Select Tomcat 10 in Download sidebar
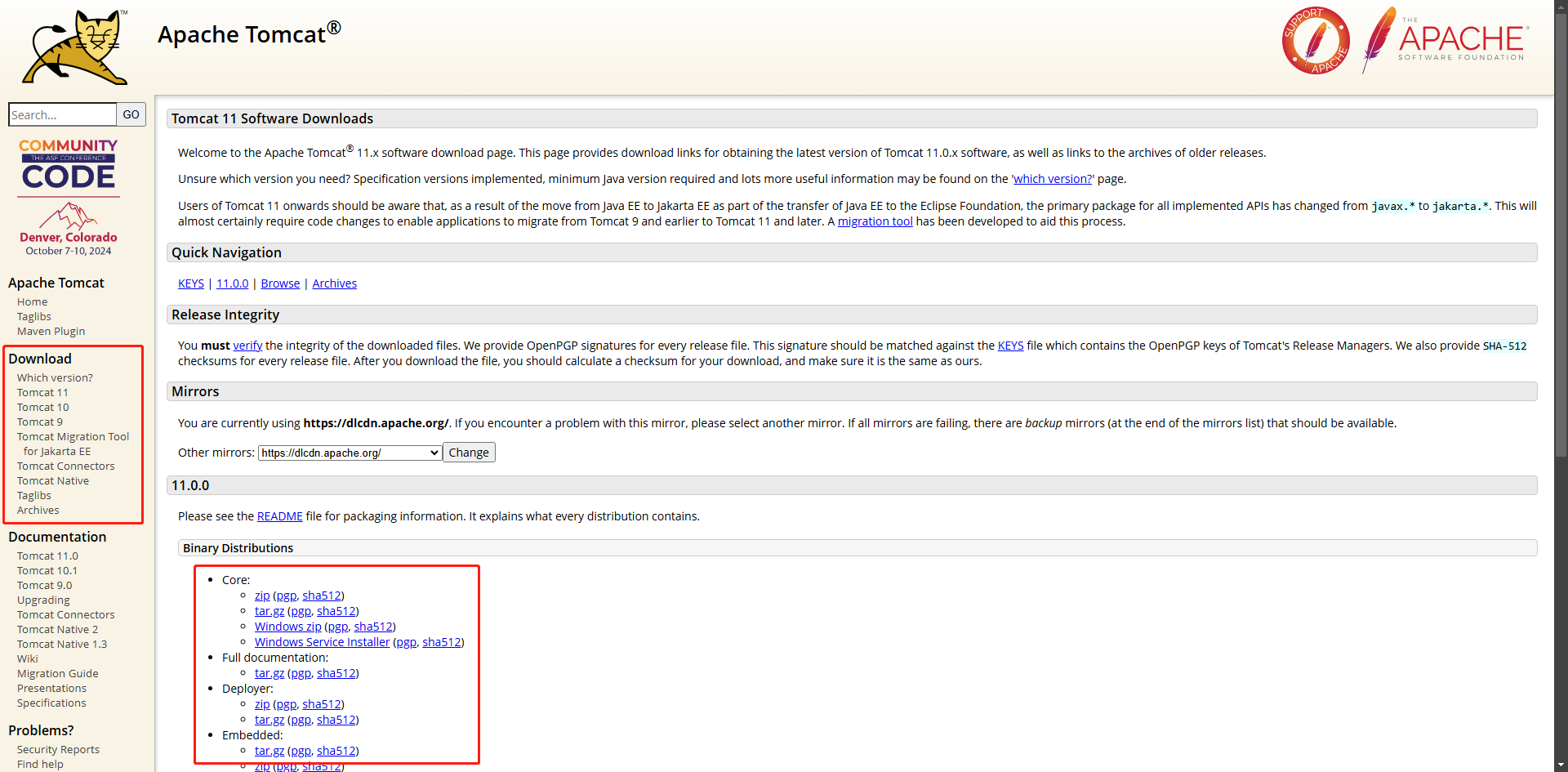 click(x=43, y=408)
